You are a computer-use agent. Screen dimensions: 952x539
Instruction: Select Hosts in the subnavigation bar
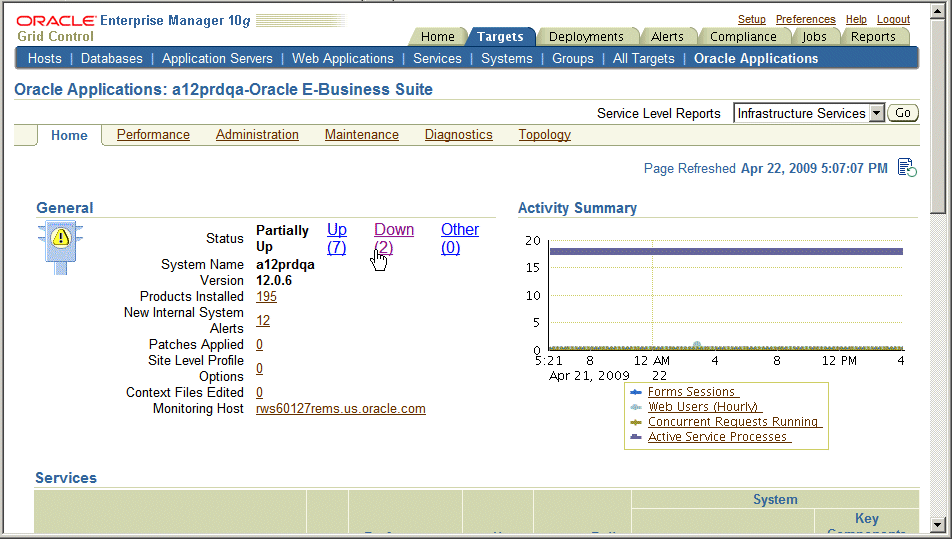(x=44, y=58)
